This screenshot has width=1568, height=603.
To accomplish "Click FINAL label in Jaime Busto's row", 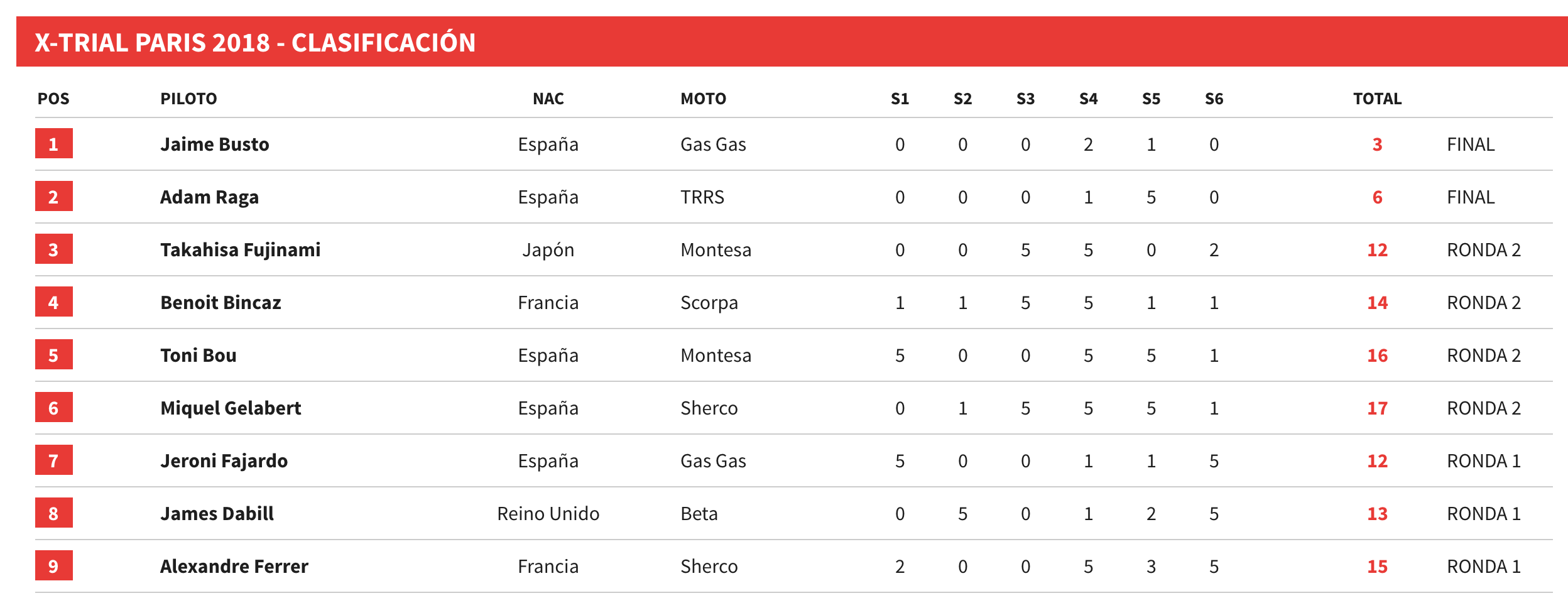I will click(1471, 144).
